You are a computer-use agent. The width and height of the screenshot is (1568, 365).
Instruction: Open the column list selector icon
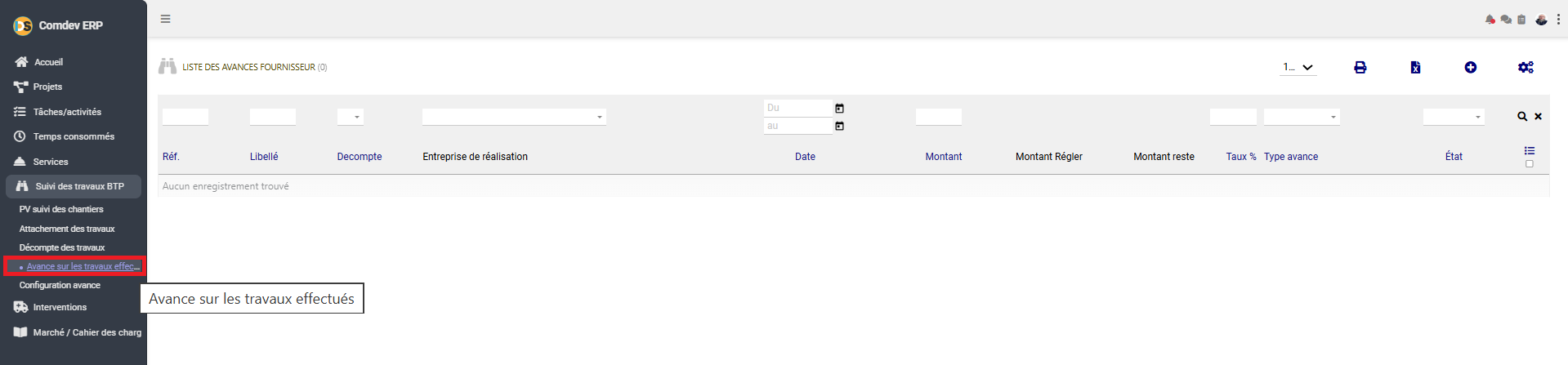pos(1530,150)
